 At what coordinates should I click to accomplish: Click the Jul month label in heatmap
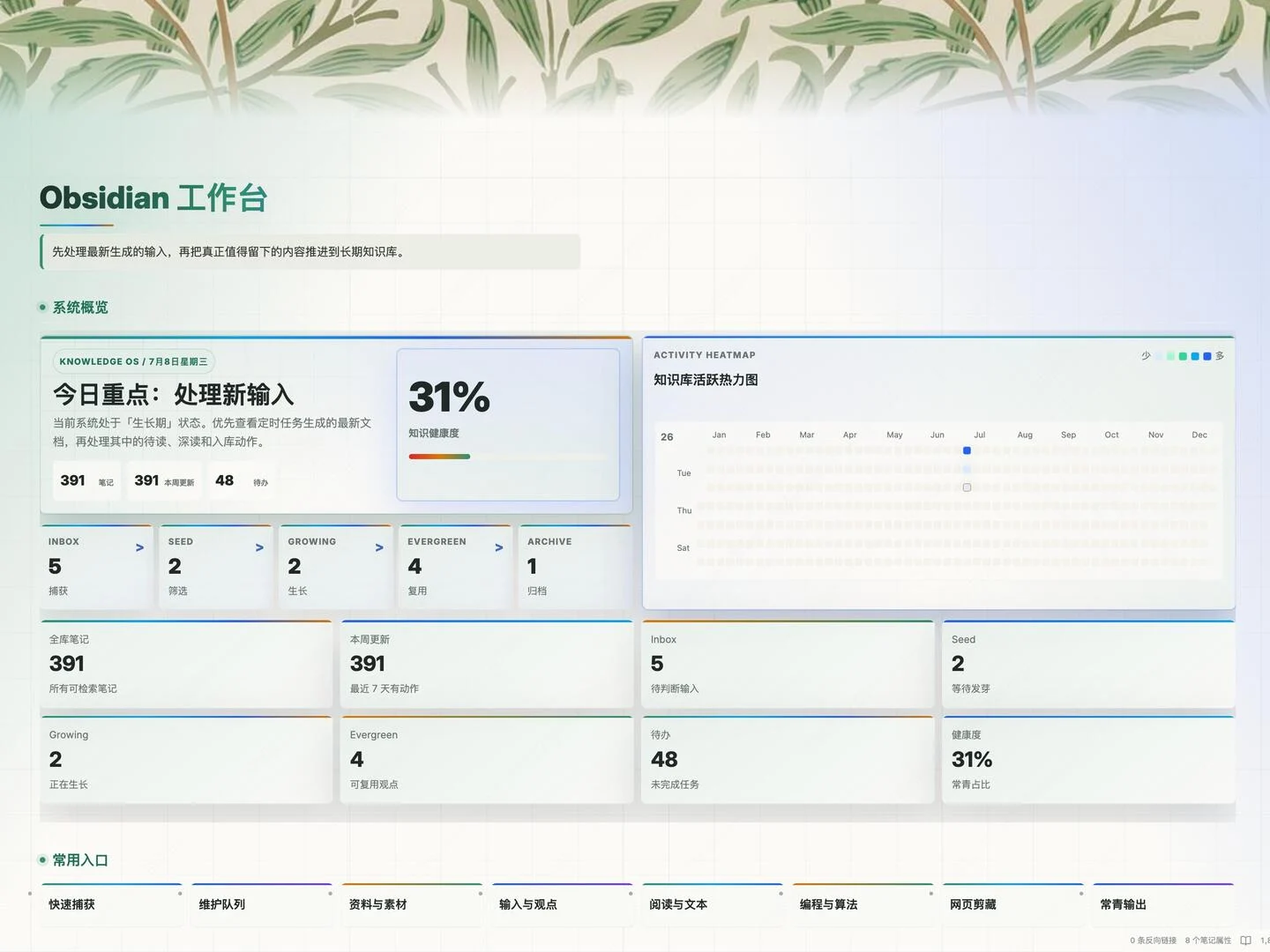(979, 435)
